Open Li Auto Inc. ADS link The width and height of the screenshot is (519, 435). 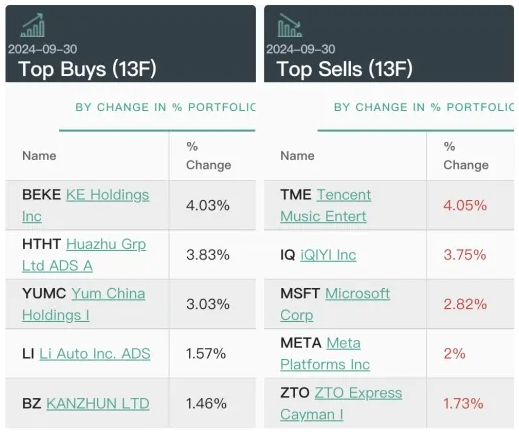pos(95,354)
